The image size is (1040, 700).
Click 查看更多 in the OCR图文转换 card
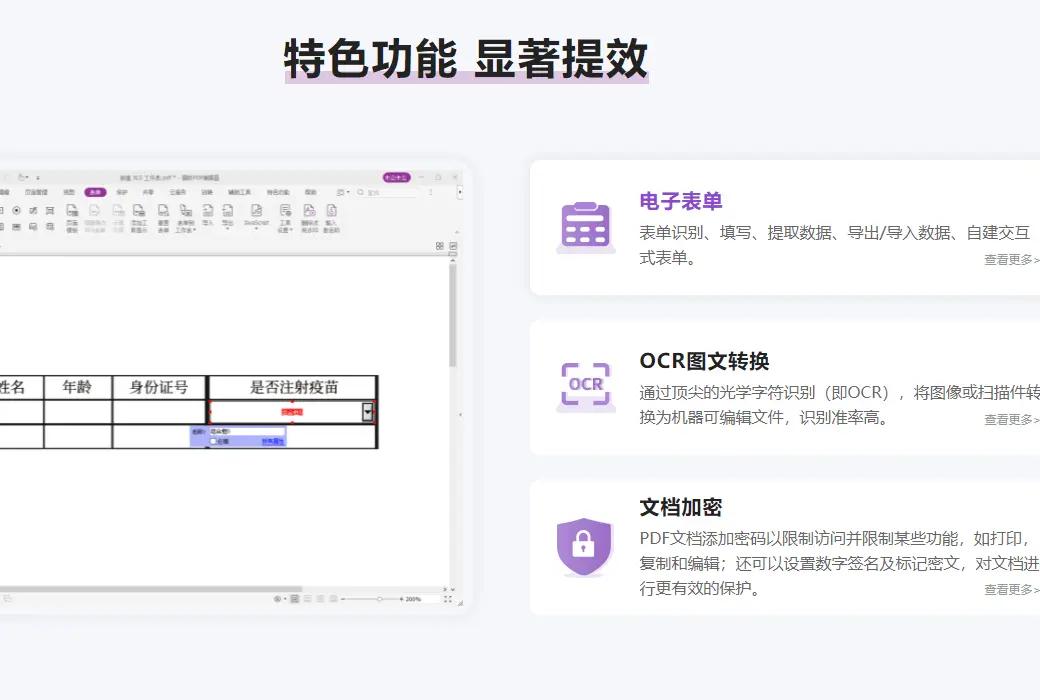[x=1011, y=420]
